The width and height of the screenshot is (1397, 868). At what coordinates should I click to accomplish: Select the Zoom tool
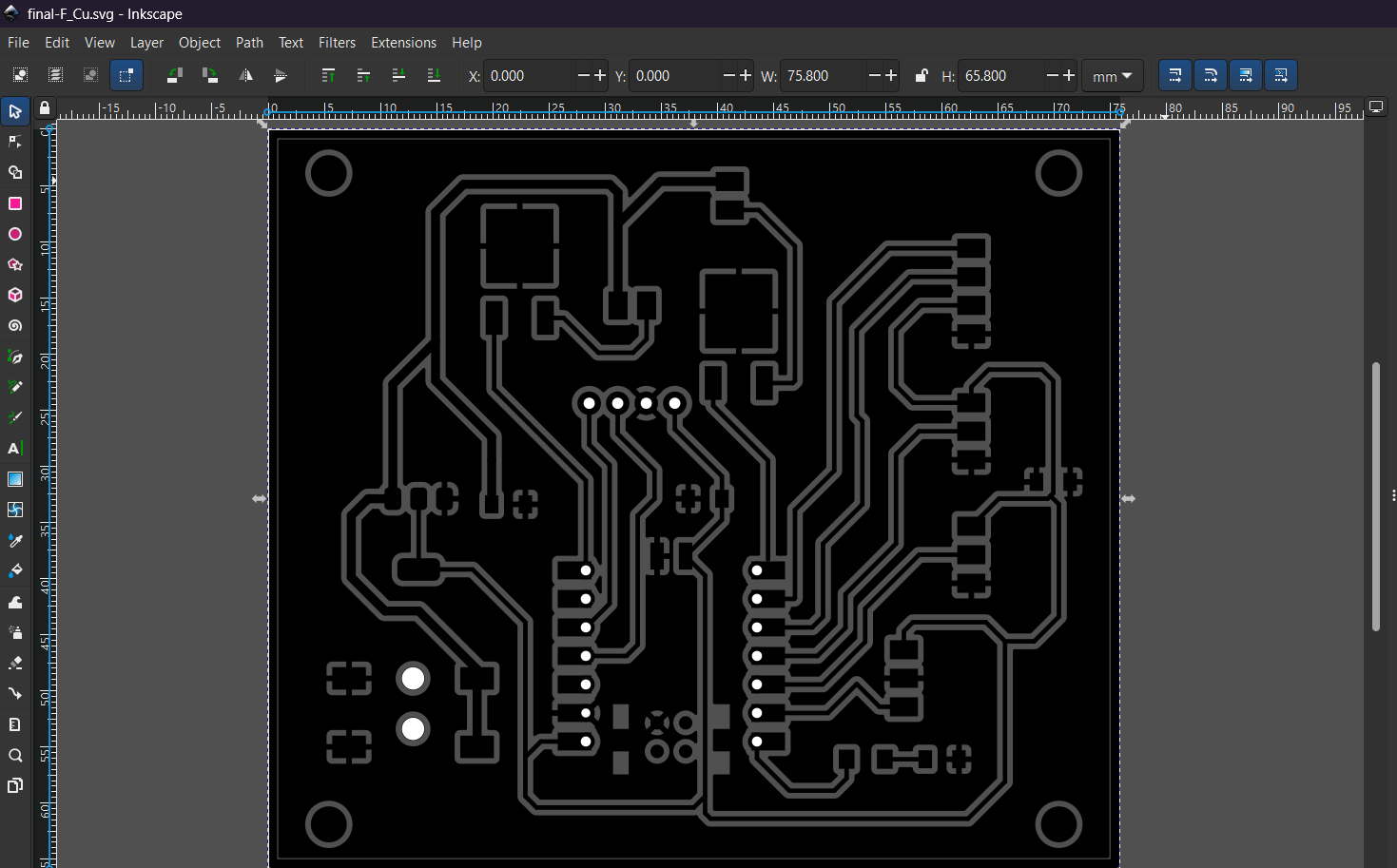click(x=15, y=756)
